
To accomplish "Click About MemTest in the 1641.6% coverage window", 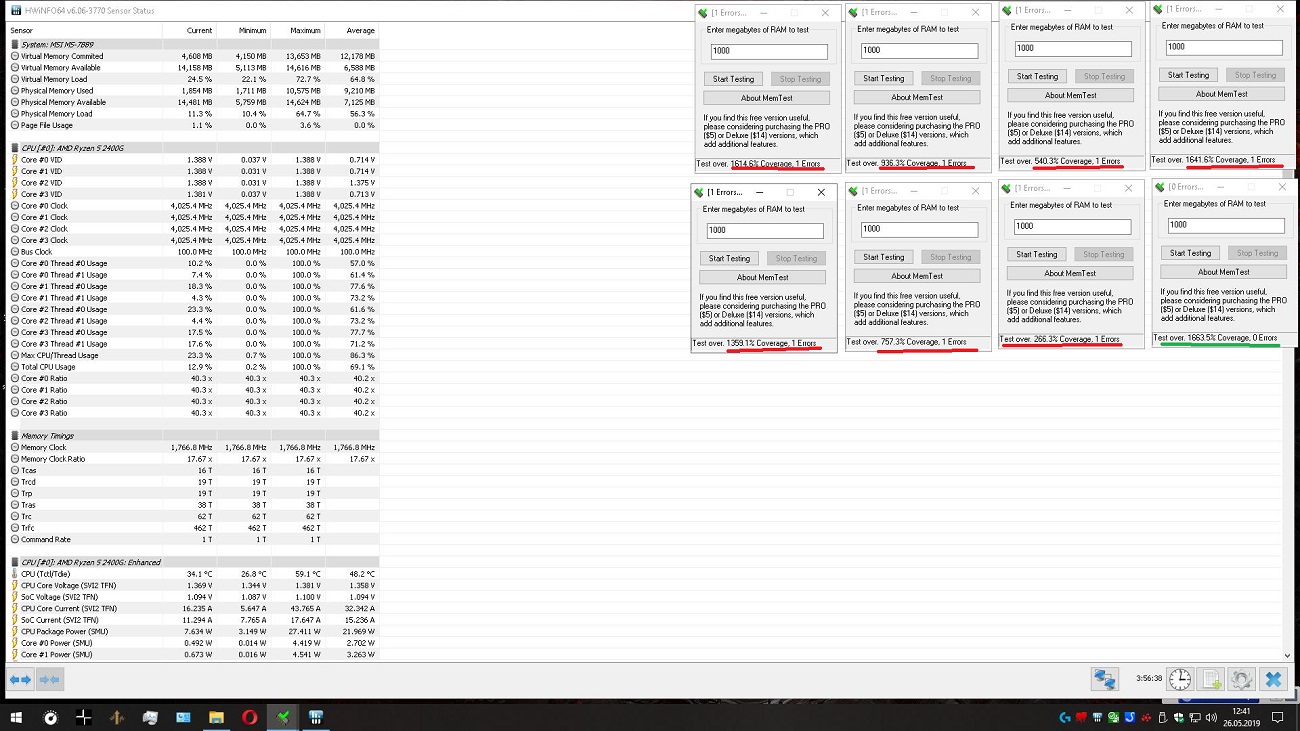I will [1222, 94].
